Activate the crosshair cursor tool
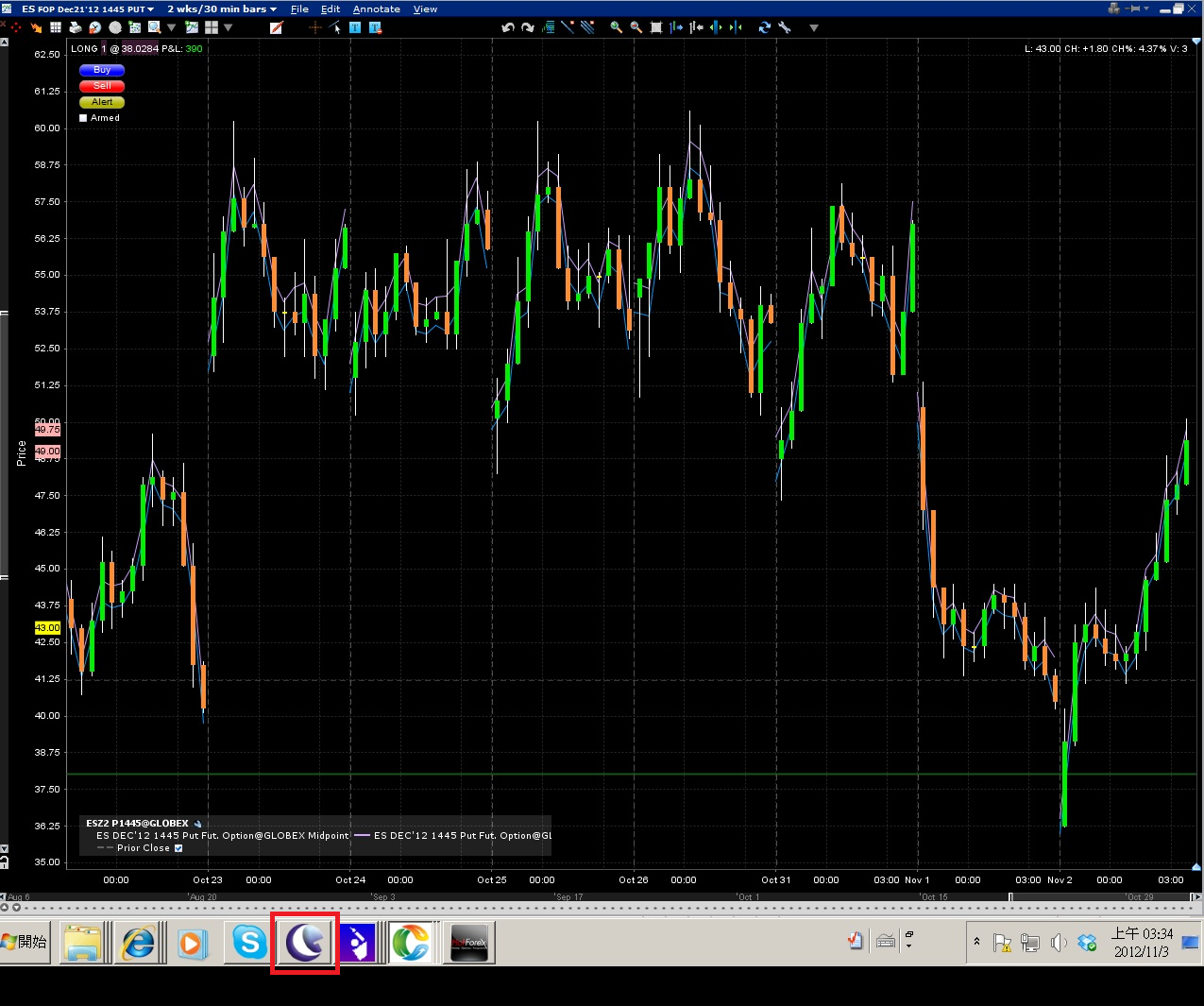Image resolution: width=1204 pixels, height=1006 pixels. coord(315,27)
